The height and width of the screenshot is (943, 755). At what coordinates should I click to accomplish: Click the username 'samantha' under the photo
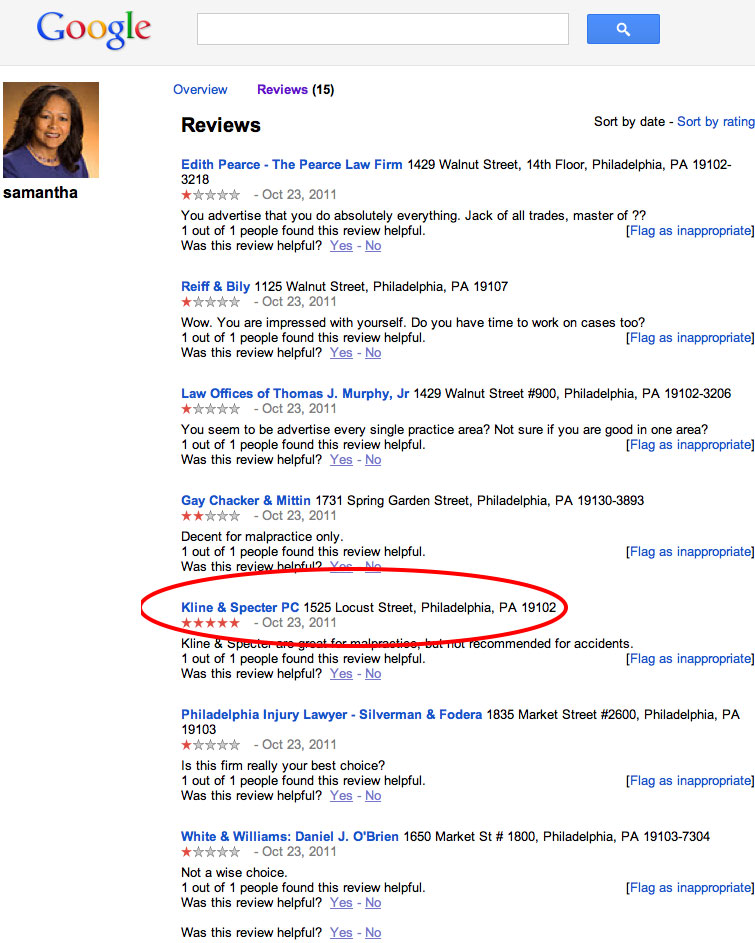(40, 192)
